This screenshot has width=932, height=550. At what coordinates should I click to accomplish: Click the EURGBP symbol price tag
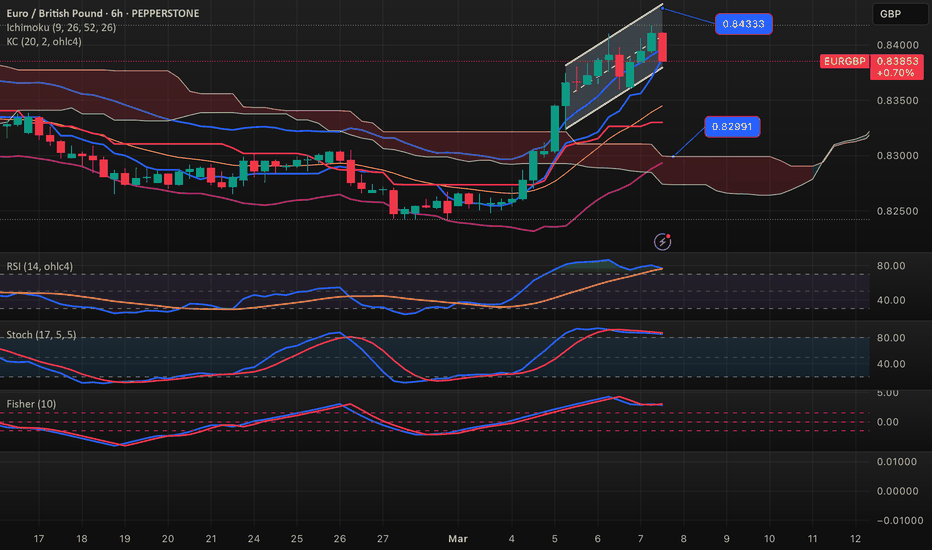[845, 61]
